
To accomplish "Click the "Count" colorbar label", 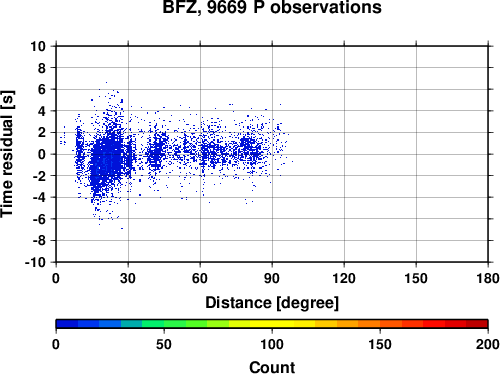I will click(272, 367).
